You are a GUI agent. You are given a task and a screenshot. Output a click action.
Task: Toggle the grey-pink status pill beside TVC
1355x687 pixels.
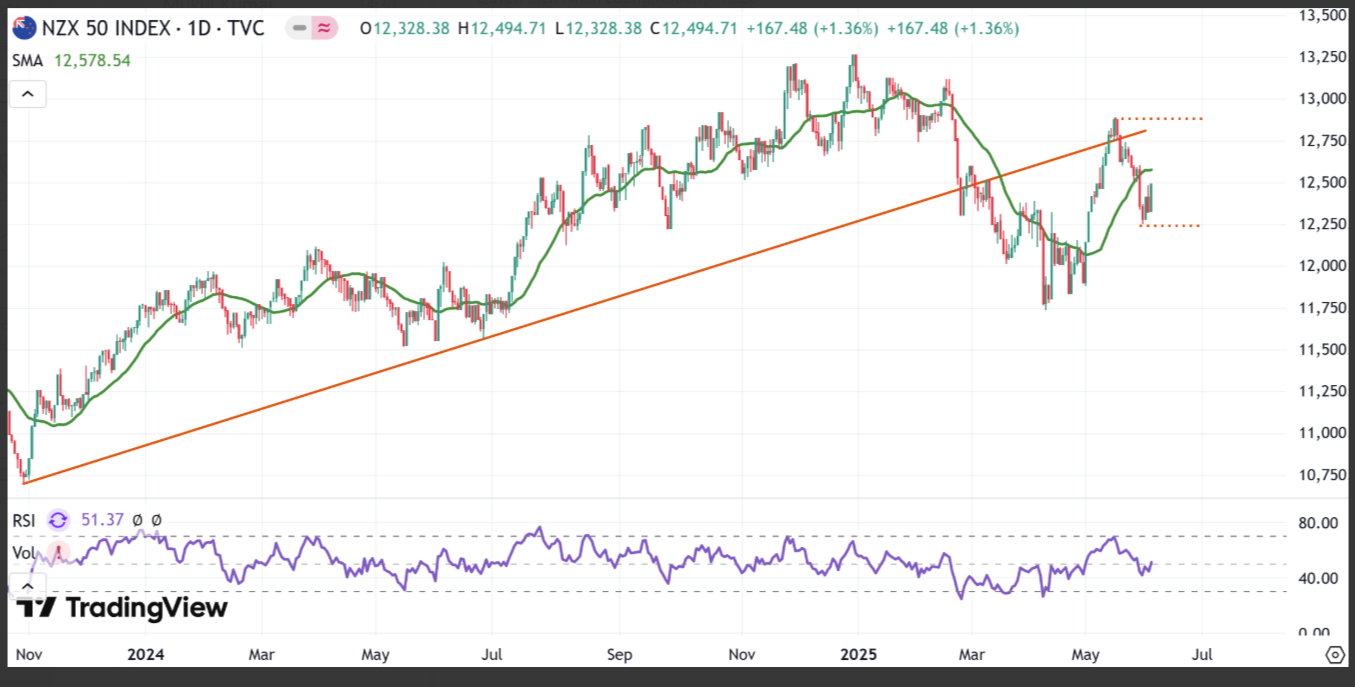(x=312, y=28)
